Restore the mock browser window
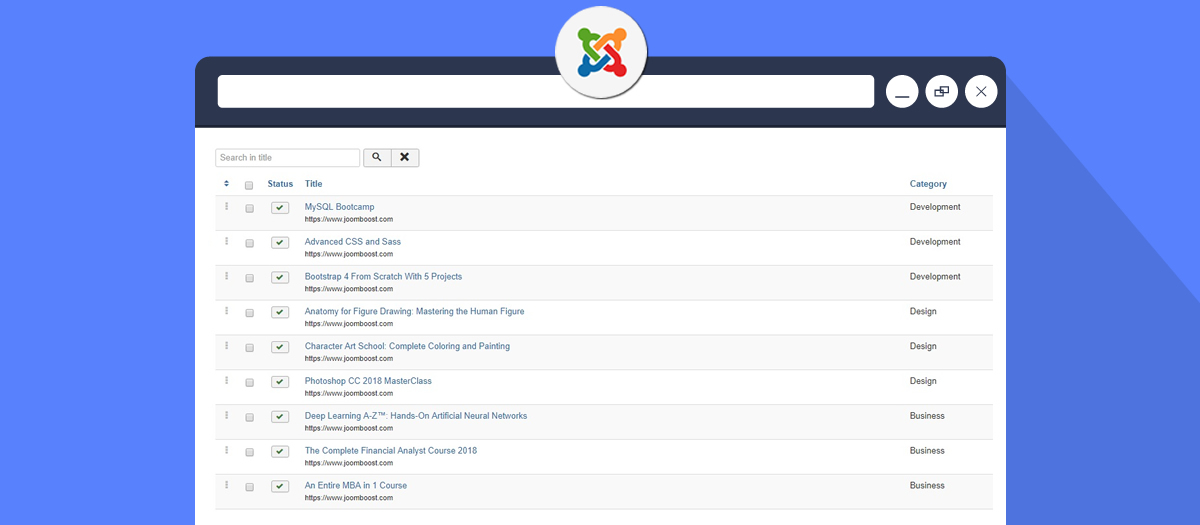This screenshot has height=525, width=1200. pyautogui.click(x=942, y=92)
